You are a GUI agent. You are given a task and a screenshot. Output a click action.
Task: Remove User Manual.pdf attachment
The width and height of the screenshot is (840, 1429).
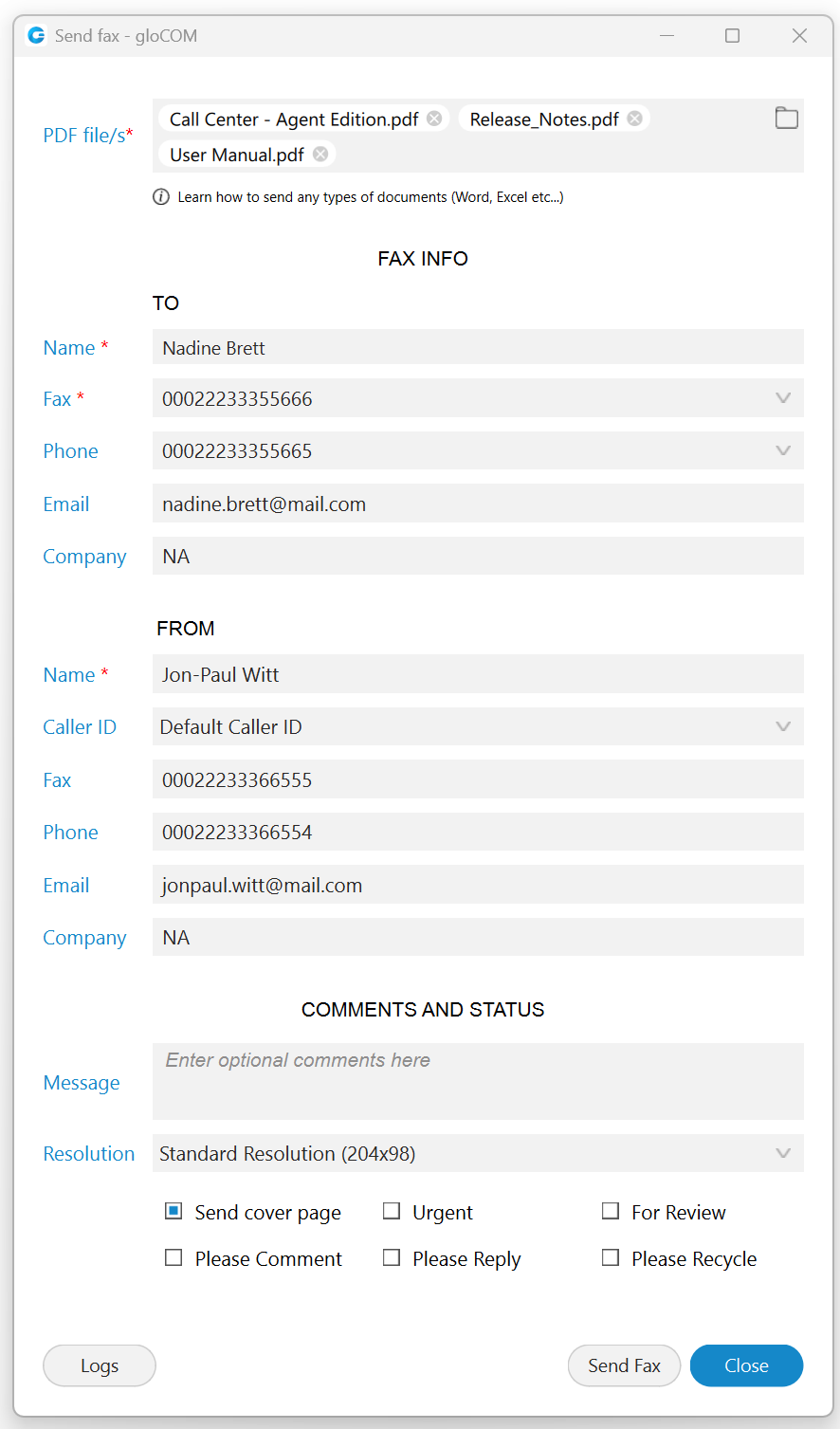click(320, 155)
